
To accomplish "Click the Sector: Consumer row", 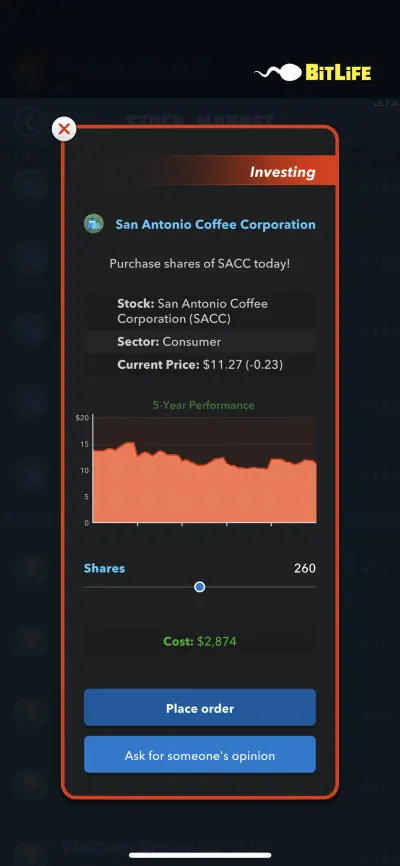I will 200,341.
